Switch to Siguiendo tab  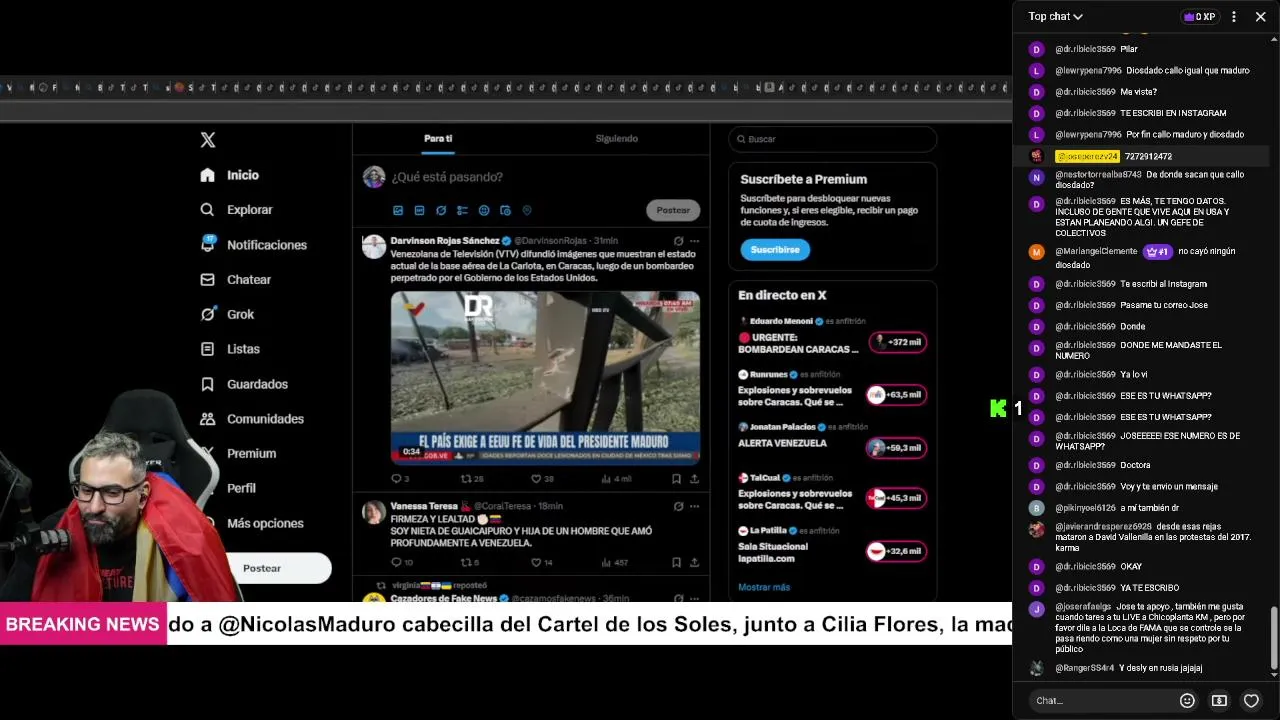pyautogui.click(x=616, y=139)
